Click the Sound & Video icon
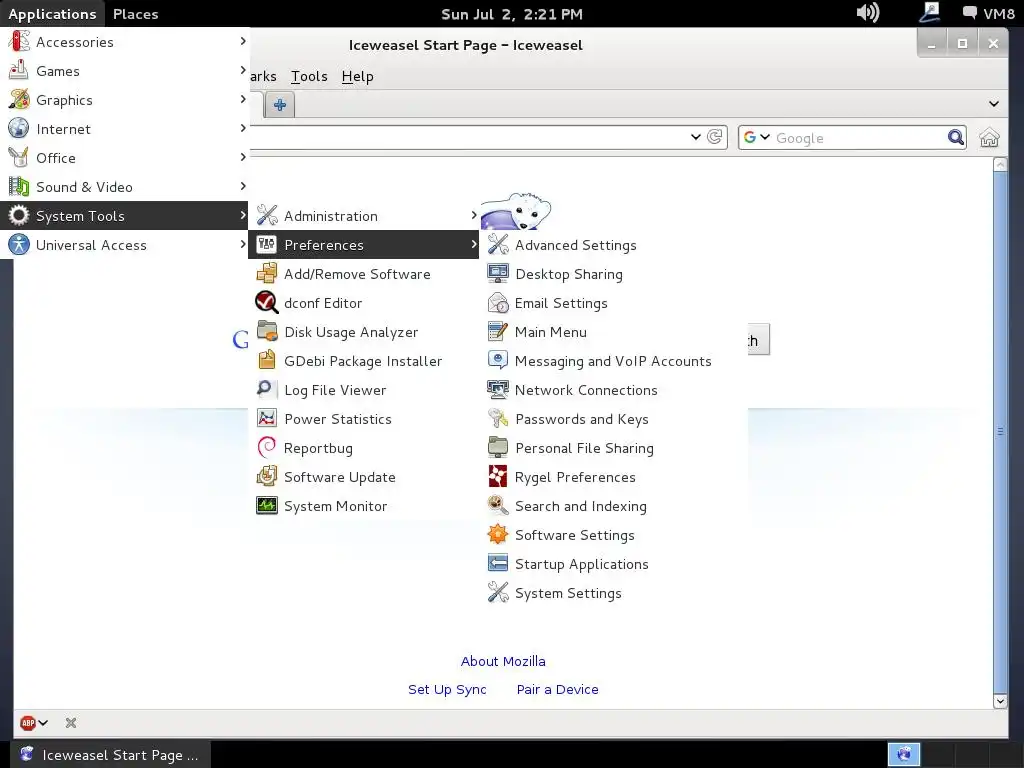Image resolution: width=1024 pixels, height=768 pixels. (x=19, y=187)
